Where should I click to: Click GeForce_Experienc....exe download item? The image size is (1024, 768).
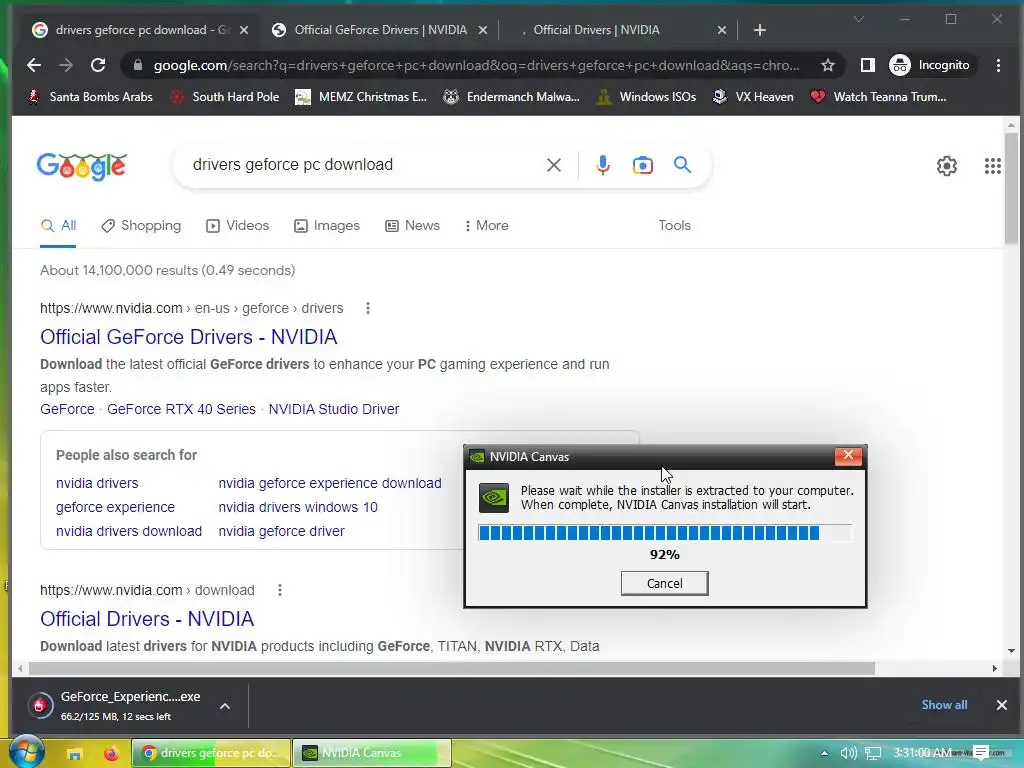pos(118,705)
